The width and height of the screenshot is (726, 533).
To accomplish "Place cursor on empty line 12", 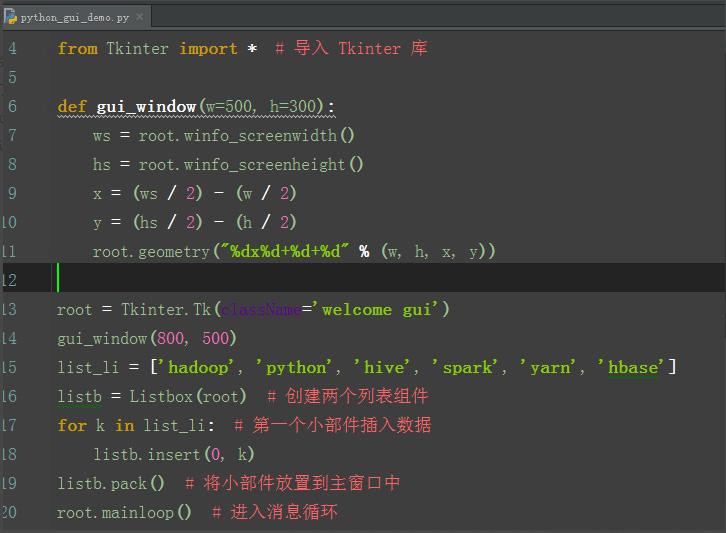I will [x=387, y=278].
